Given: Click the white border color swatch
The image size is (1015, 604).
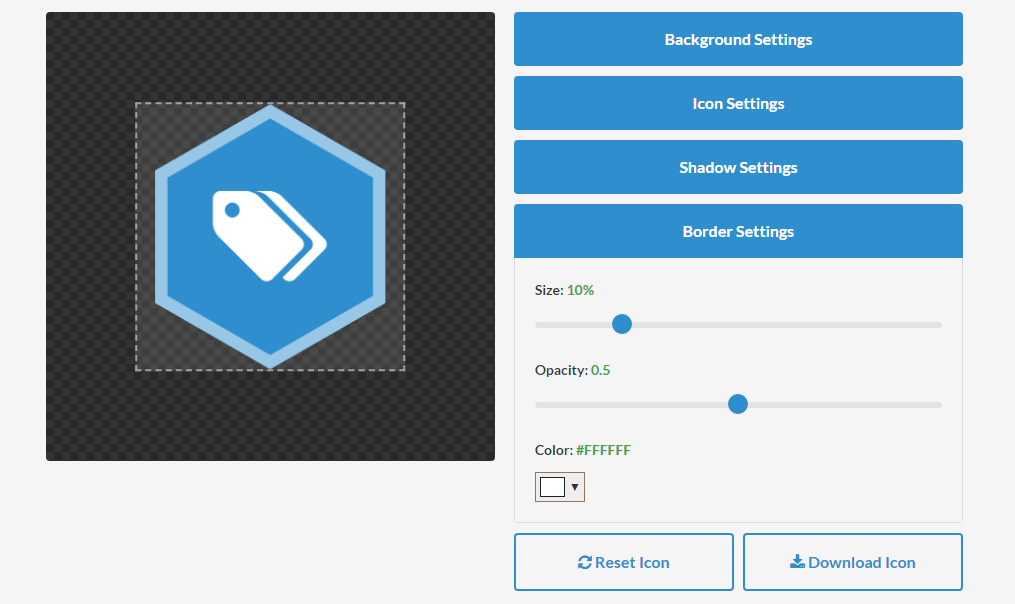Looking at the screenshot, I should tap(552, 487).
